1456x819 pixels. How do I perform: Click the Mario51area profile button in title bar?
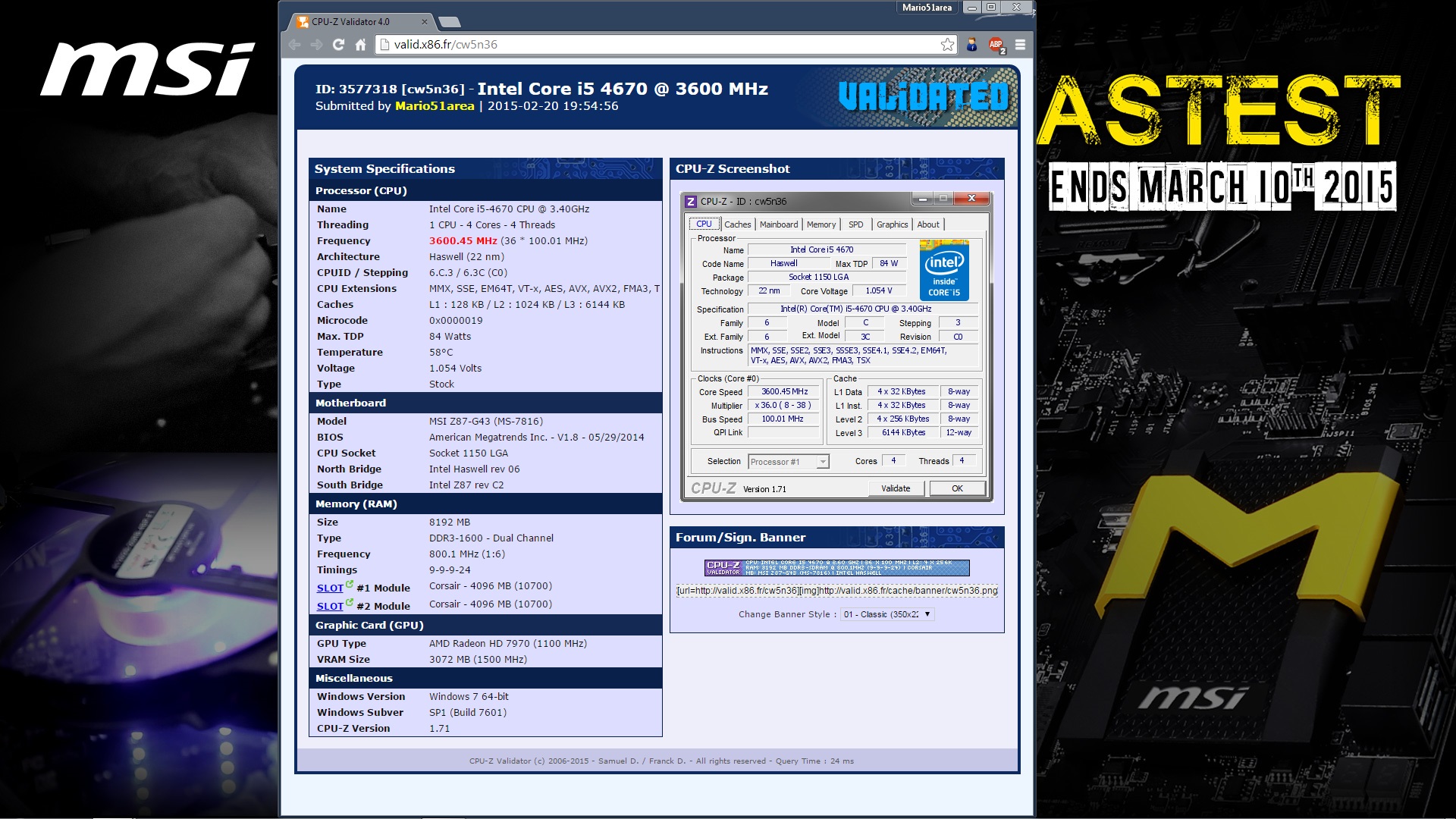click(x=927, y=8)
